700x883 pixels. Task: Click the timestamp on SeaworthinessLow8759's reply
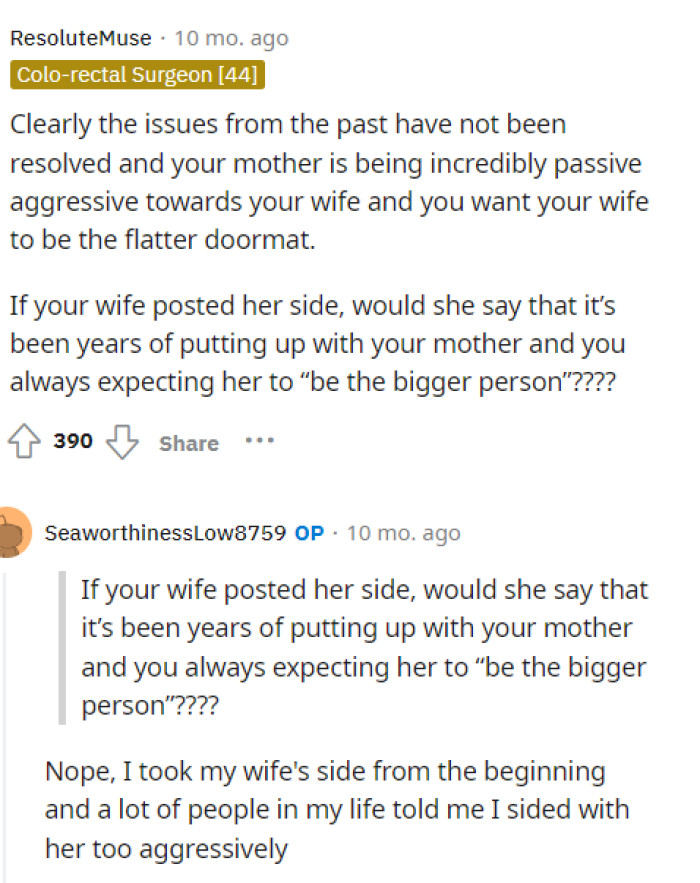403,532
